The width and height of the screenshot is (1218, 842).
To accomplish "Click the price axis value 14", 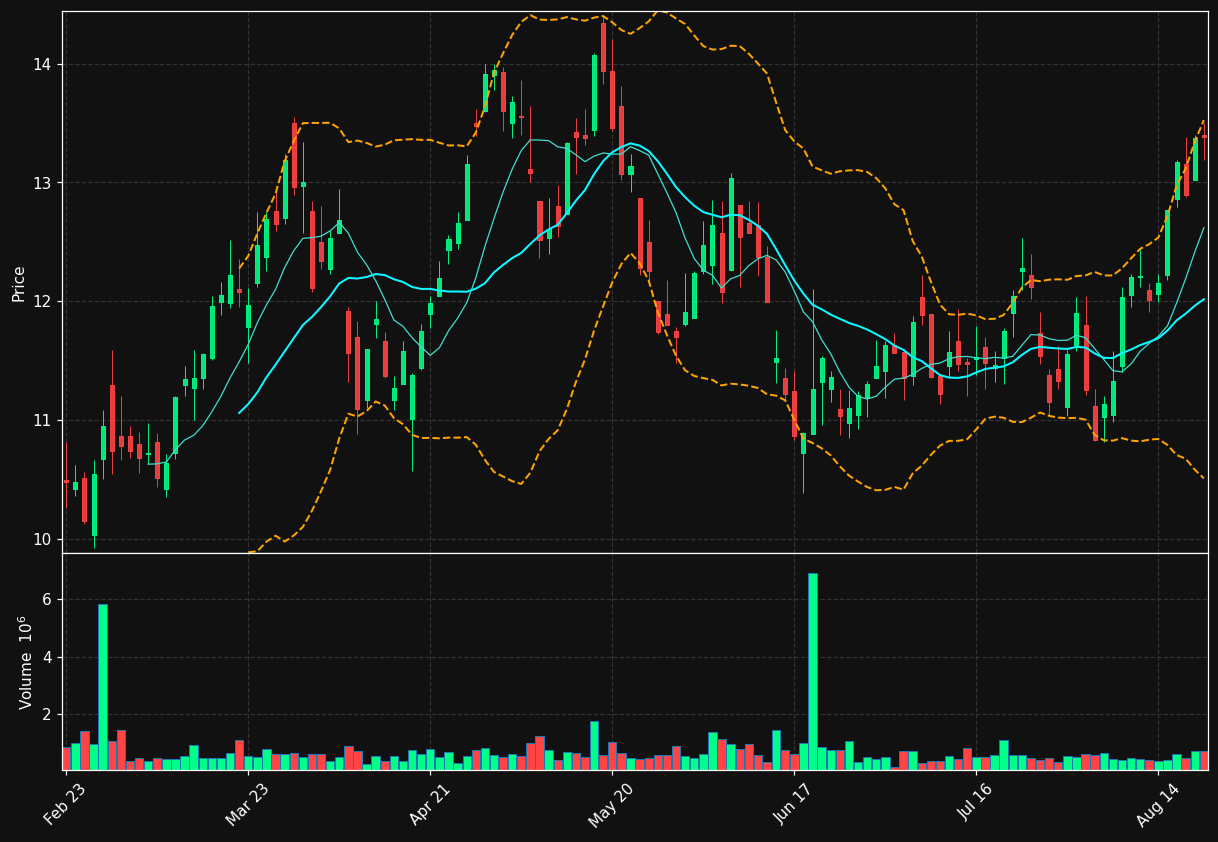I will tap(44, 65).
